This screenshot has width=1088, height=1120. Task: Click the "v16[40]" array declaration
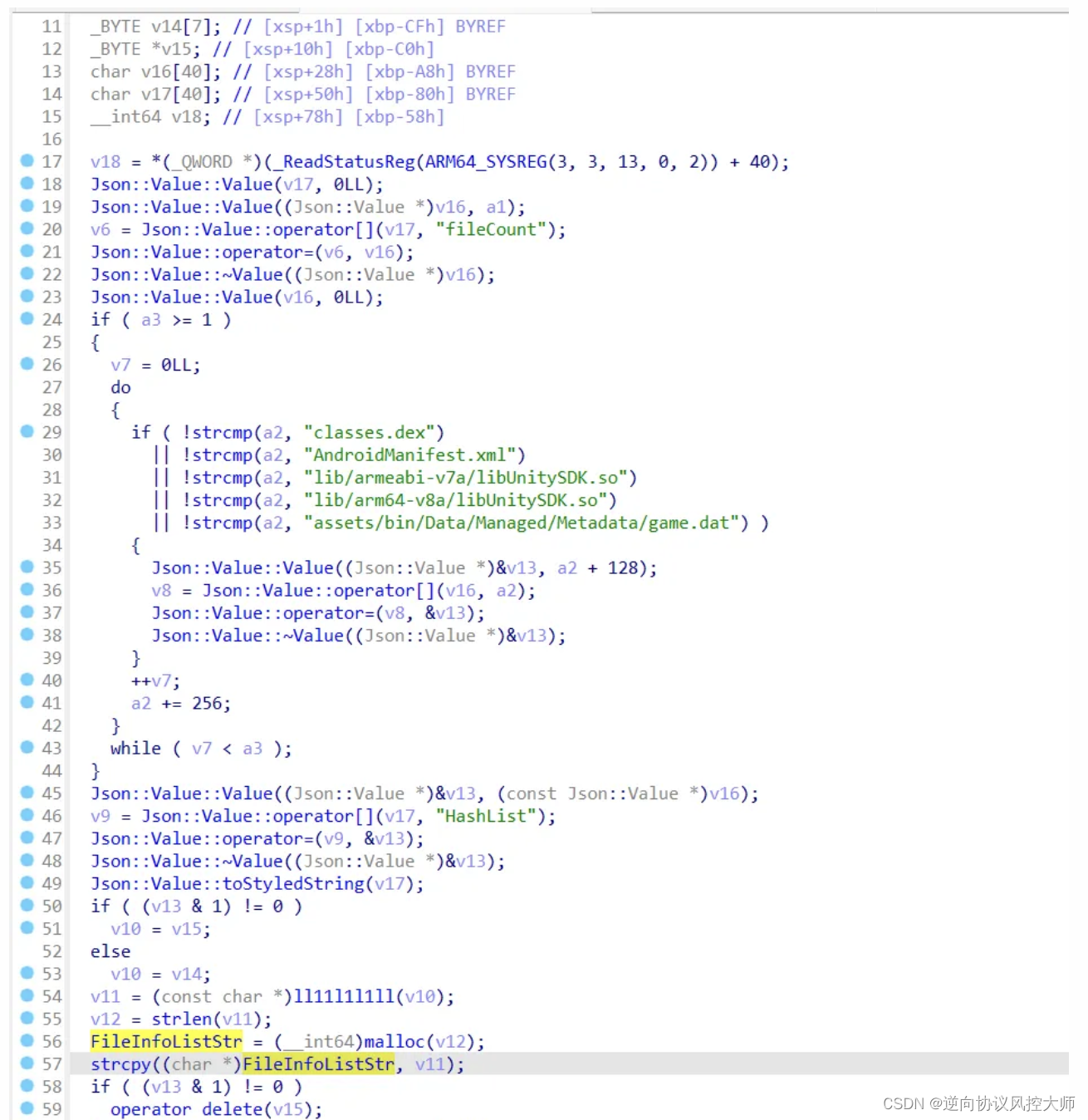tap(176, 71)
